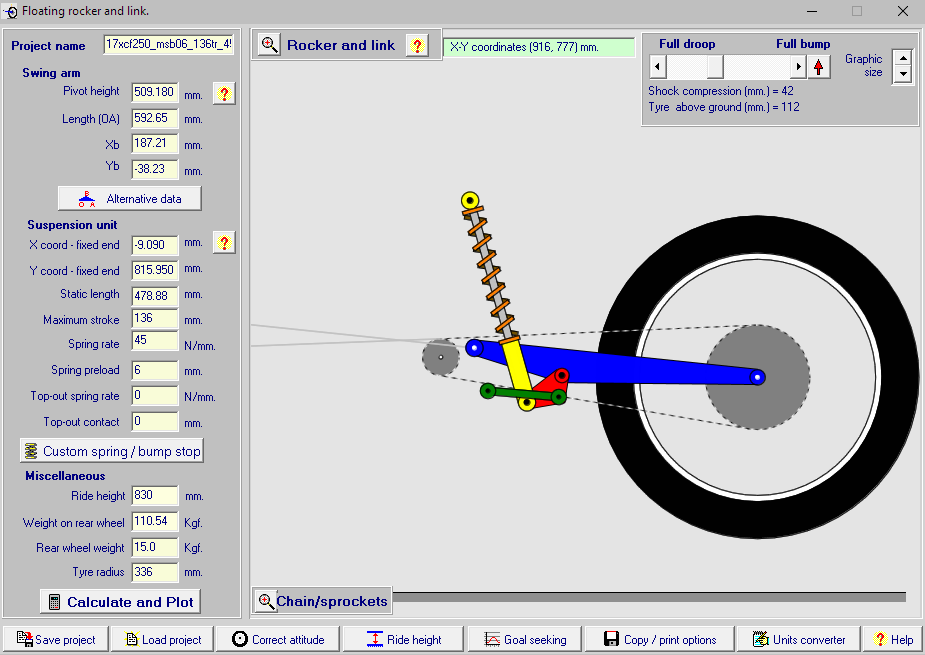Click the magnifier icon beside Rocker and link
925x655 pixels.
270,45
